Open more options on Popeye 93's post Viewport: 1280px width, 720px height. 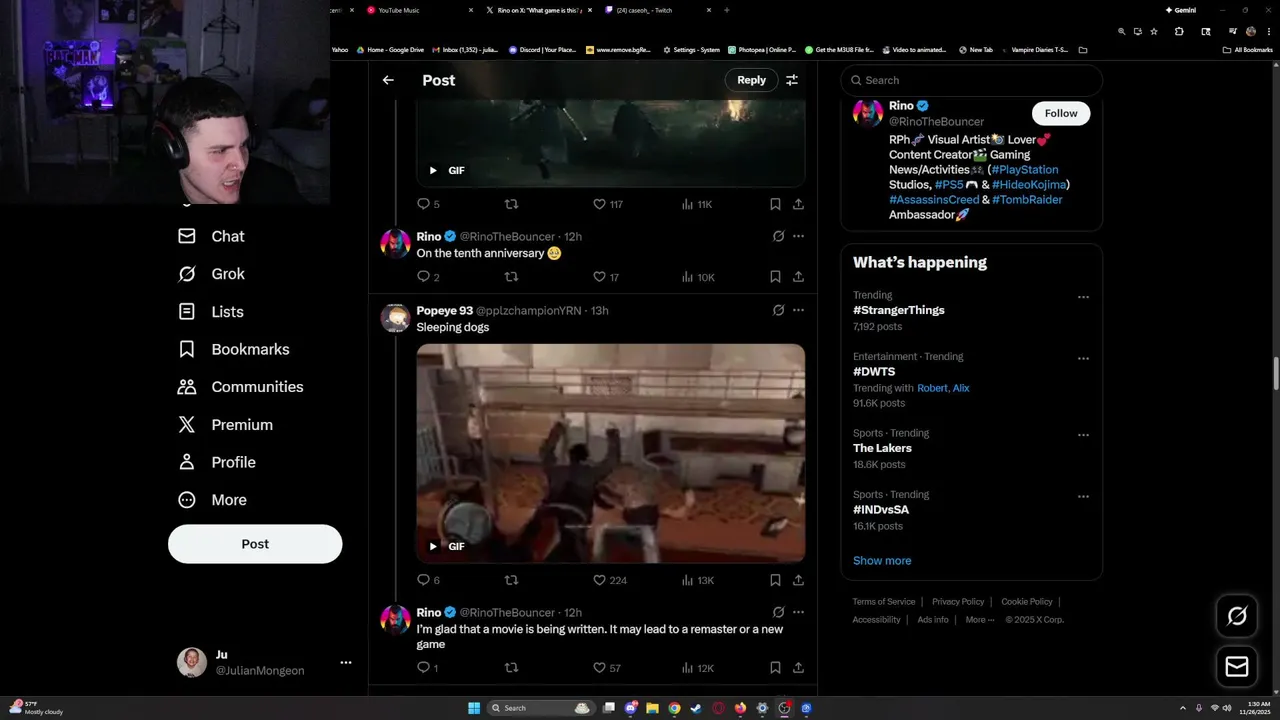coord(798,310)
